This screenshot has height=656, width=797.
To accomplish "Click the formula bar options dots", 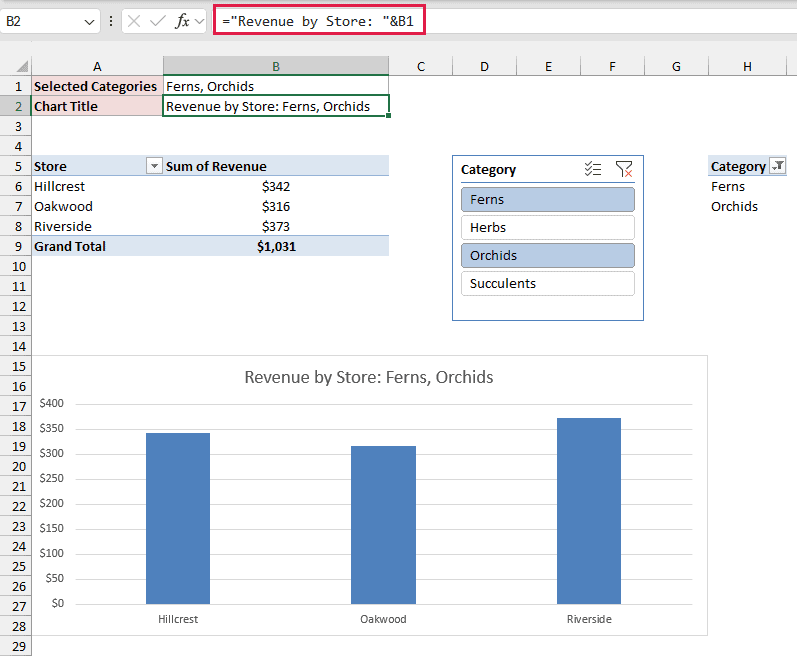I will click(x=111, y=21).
